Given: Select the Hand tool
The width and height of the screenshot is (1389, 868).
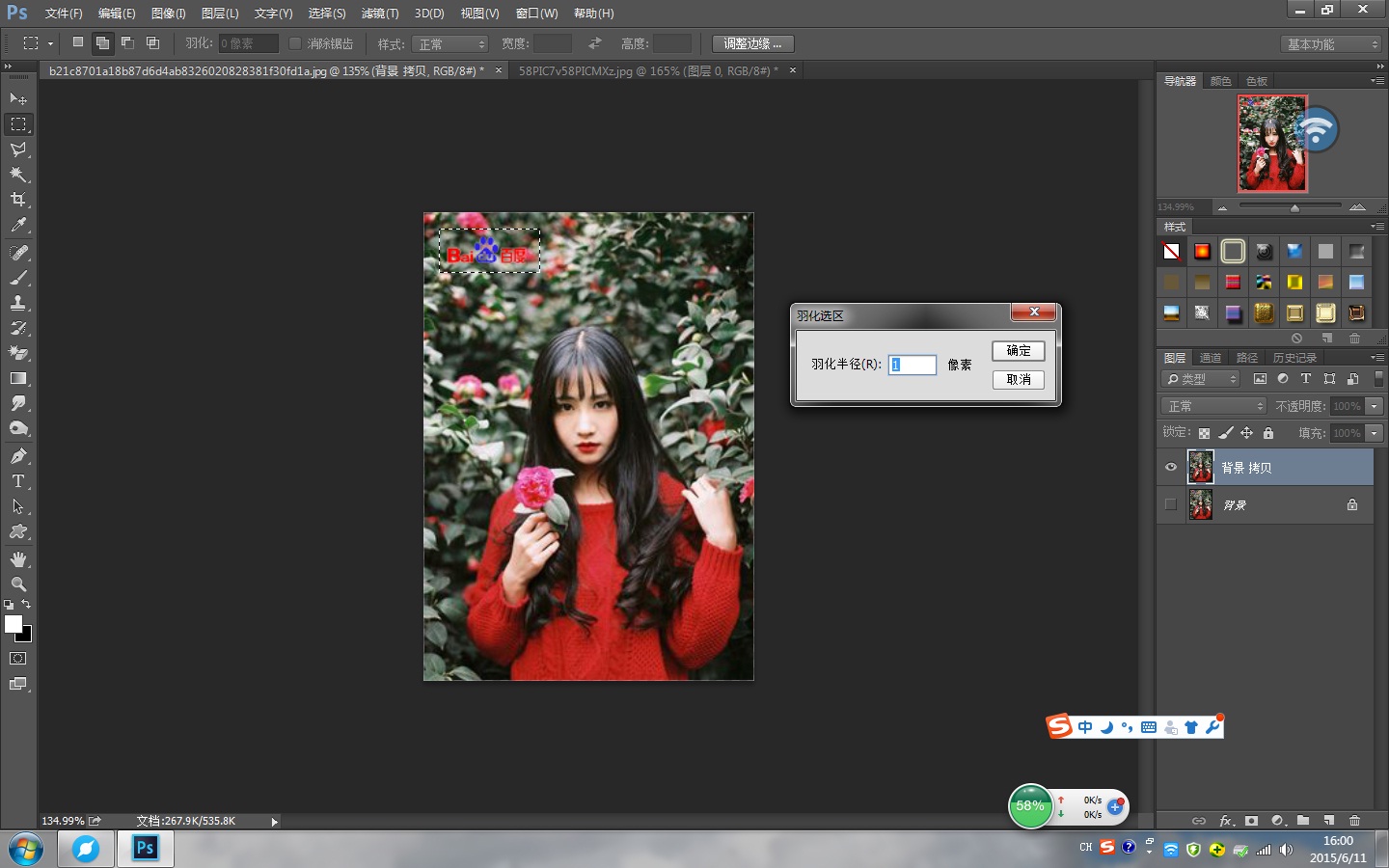Looking at the screenshot, I should point(18,558).
